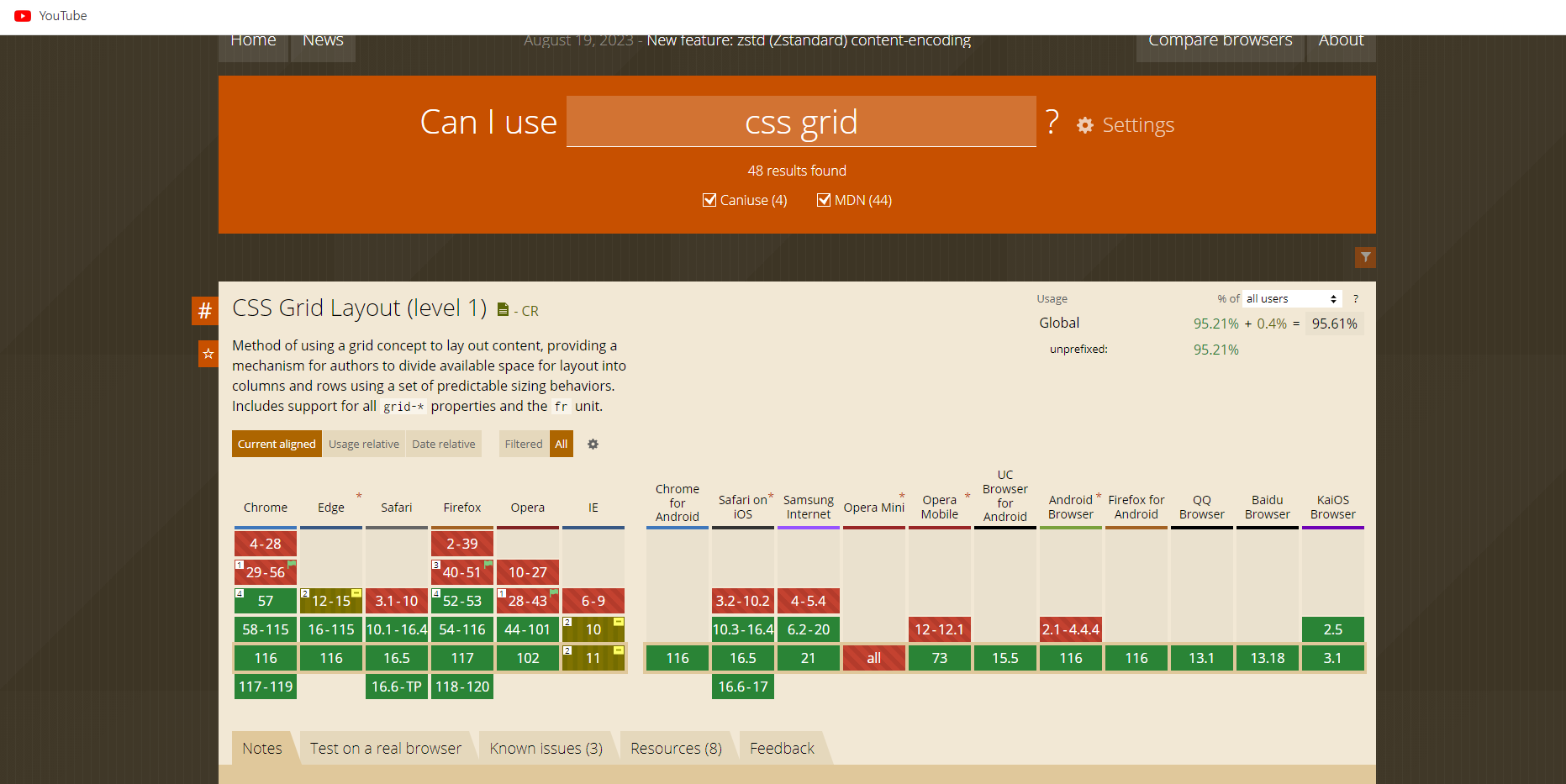
Task: Click Safari 3.1-10 cell
Action: [397, 601]
